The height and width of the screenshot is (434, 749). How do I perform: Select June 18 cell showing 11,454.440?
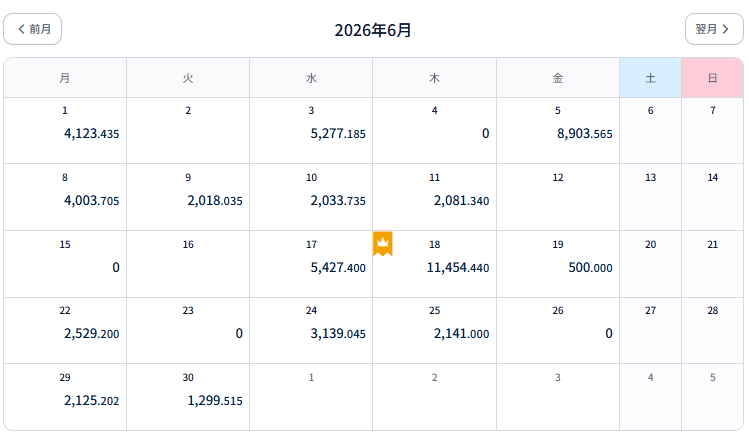pos(434,264)
